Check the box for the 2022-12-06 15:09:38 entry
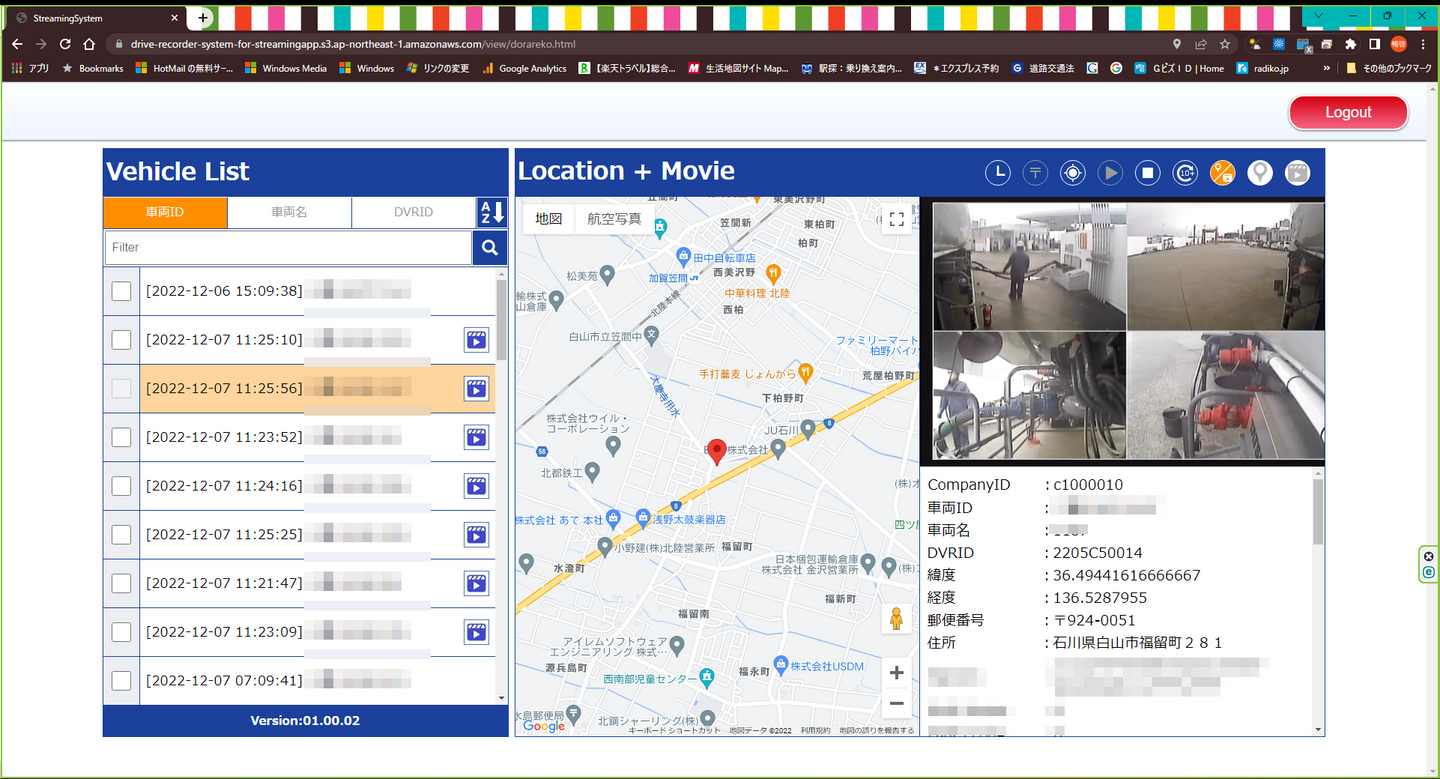Image resolution: width=1440 pixels, height=779 pixels. point(121,291)
